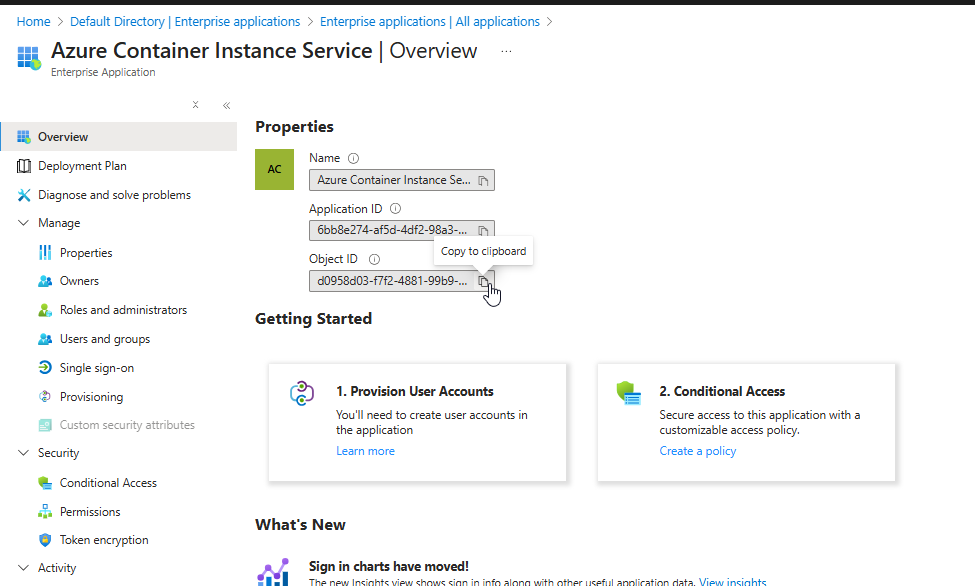This screenshot has height=586, width=975.
Task: Open Users and groups
Action: (104, 339)
